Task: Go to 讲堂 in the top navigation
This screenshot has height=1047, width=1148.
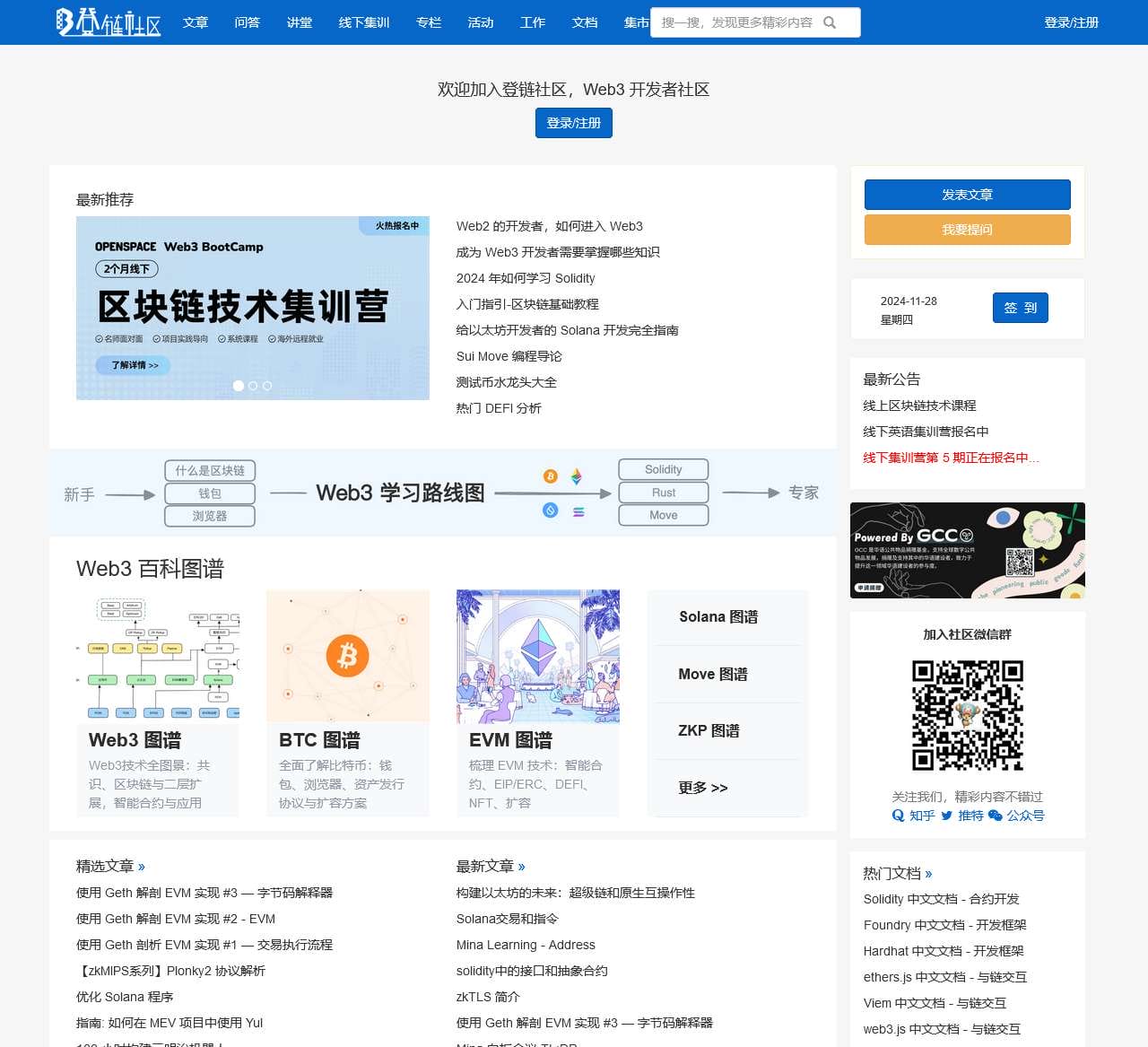Action: pos(300,22)
